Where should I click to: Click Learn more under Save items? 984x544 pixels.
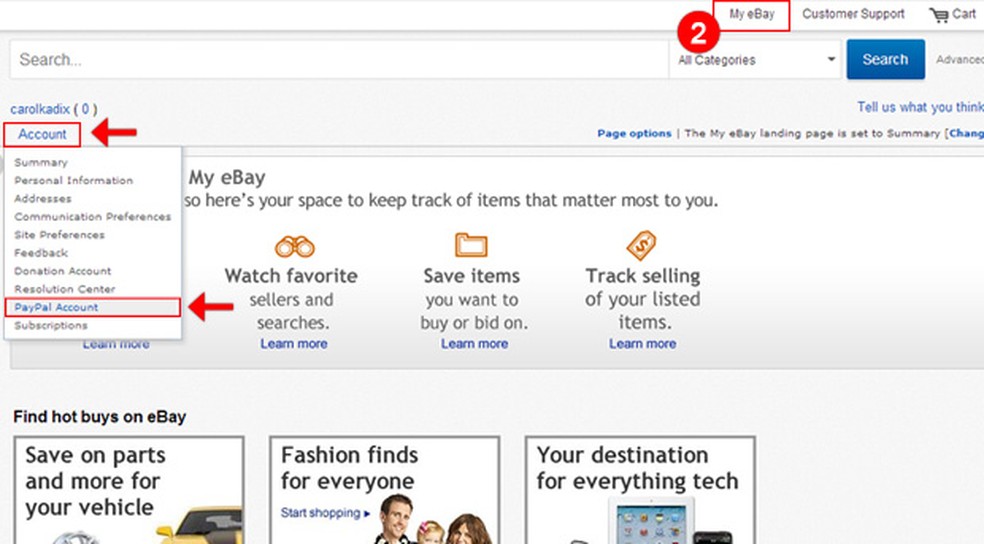[474, 344]
